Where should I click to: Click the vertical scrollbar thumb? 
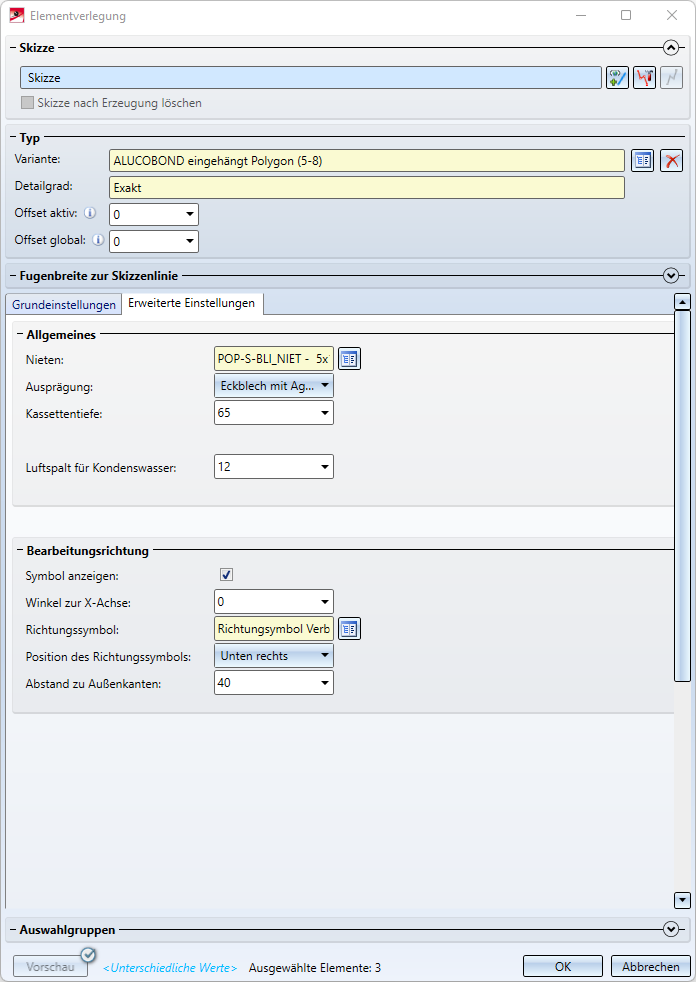pyautogui.click(x=682, y=495)
